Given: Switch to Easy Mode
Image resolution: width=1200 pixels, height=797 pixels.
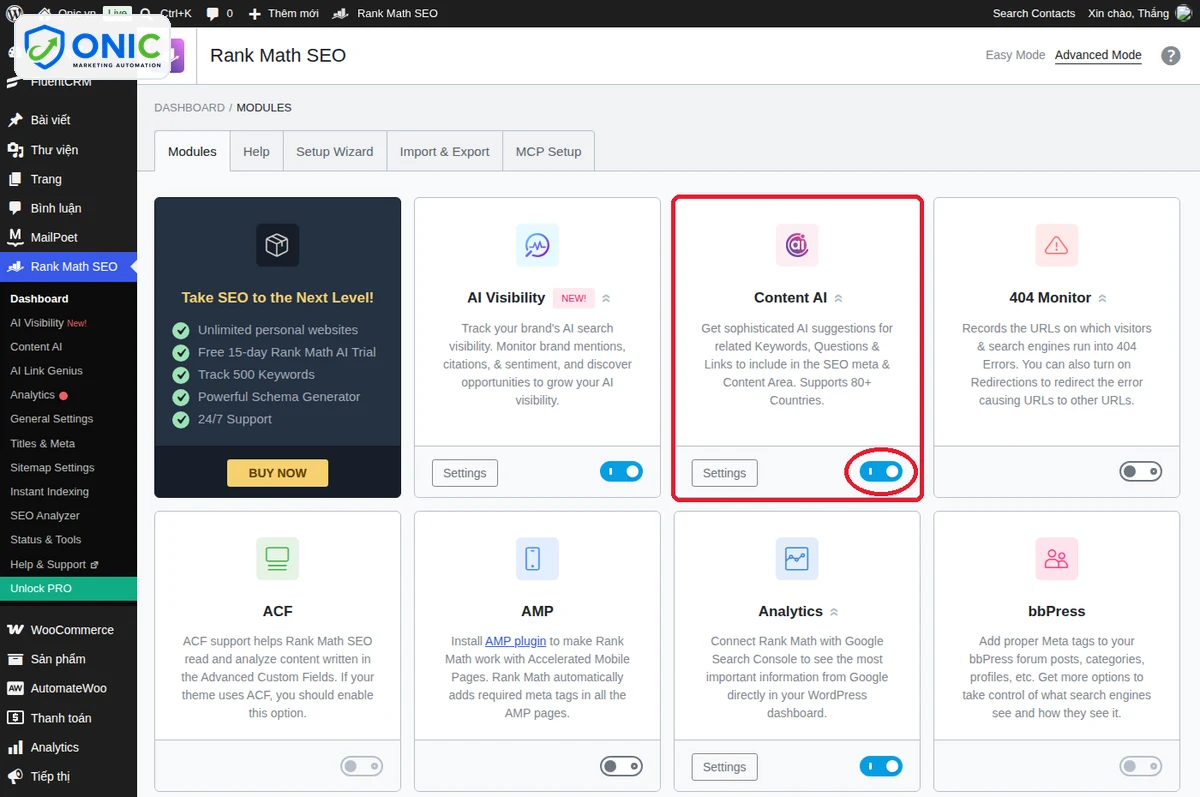Looking at the screenshot, I should click(1015, 55).
